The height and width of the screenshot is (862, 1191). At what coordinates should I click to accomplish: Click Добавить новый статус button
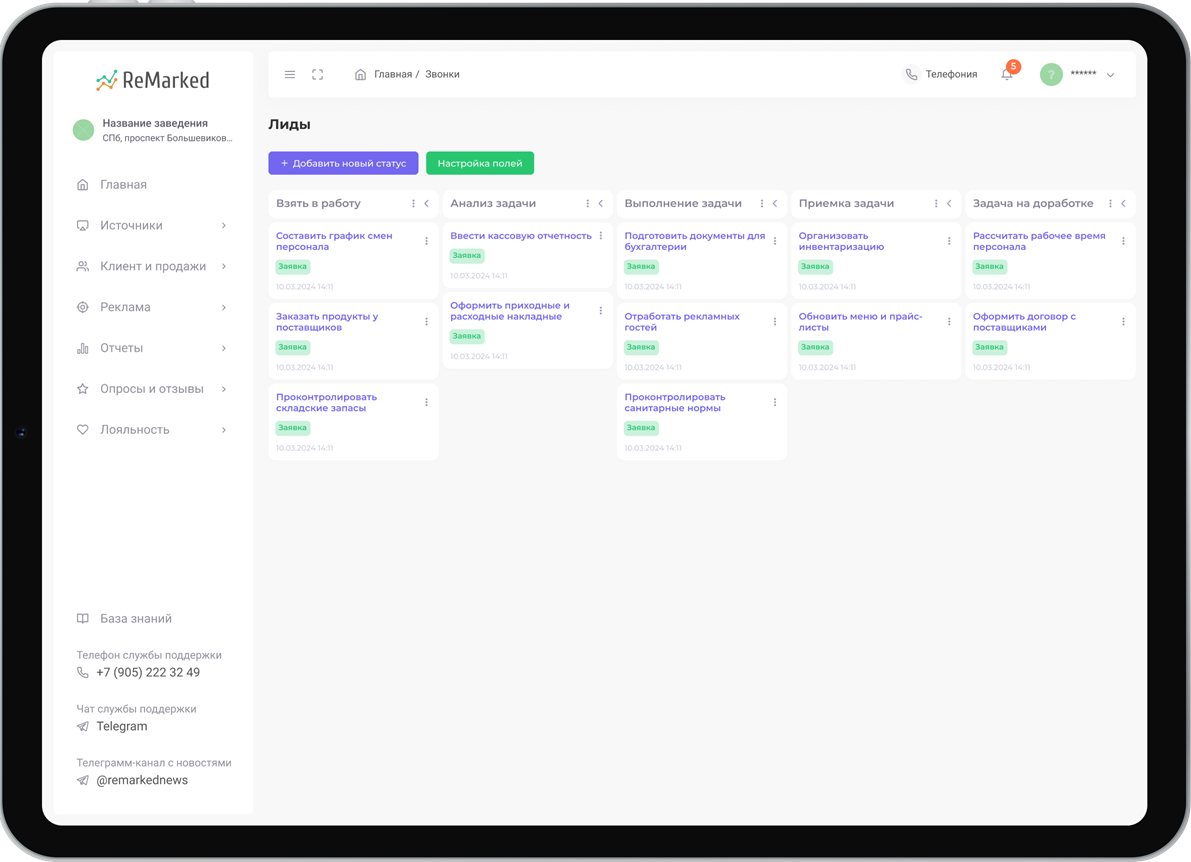pyautogui.click(x=343, y=163)
